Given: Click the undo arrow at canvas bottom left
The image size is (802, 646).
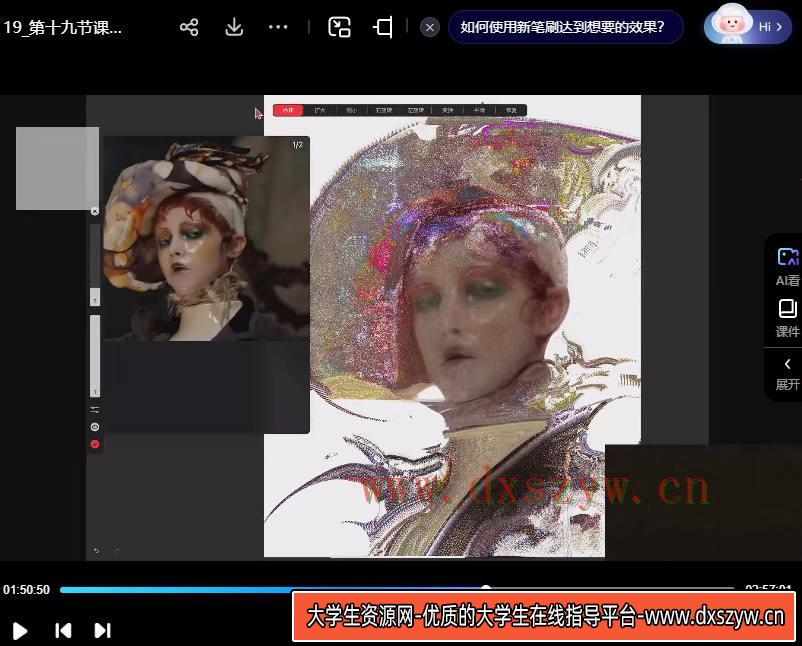Looking at the screenshot, I should (x=97, y=551).
